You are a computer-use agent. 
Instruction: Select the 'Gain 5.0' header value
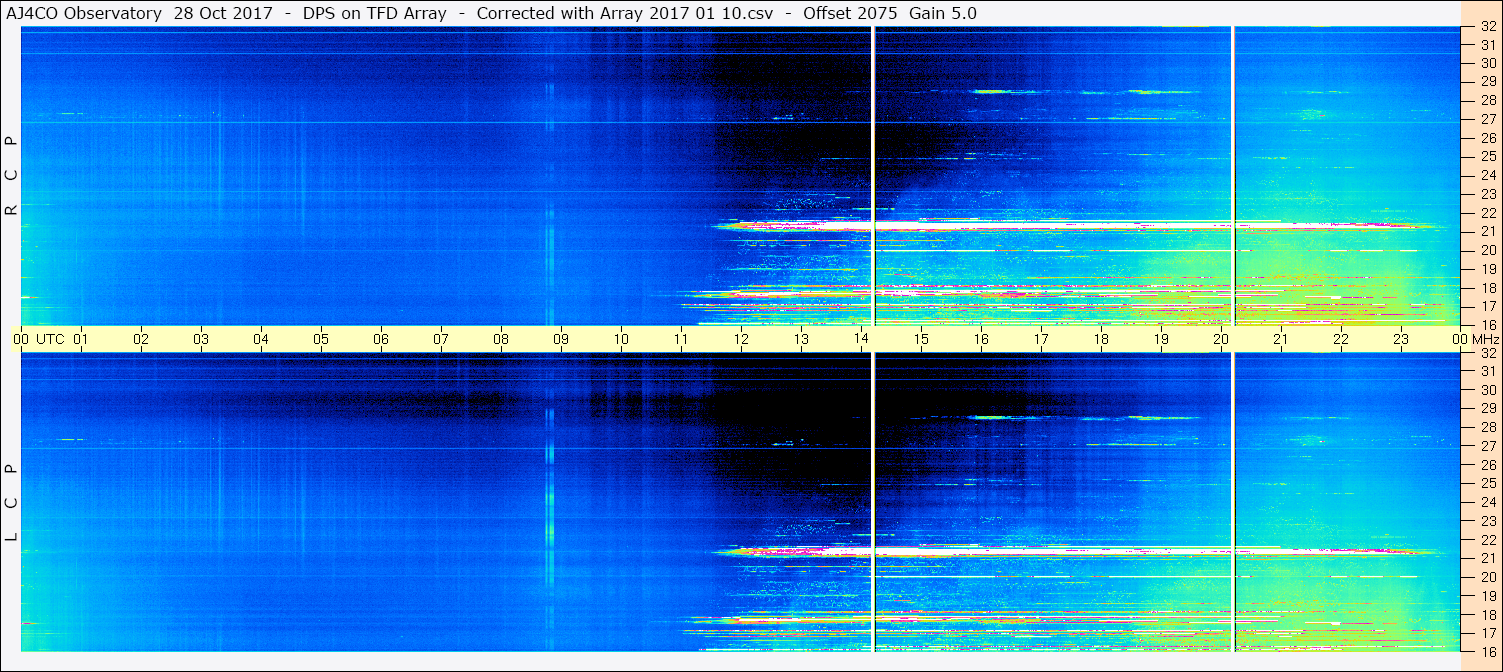tap(943, 13)
